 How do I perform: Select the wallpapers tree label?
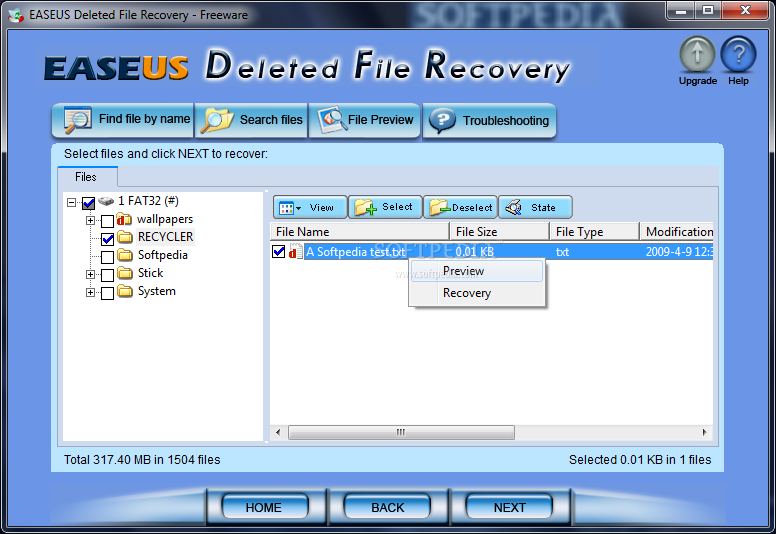click(x=165, y=219)
